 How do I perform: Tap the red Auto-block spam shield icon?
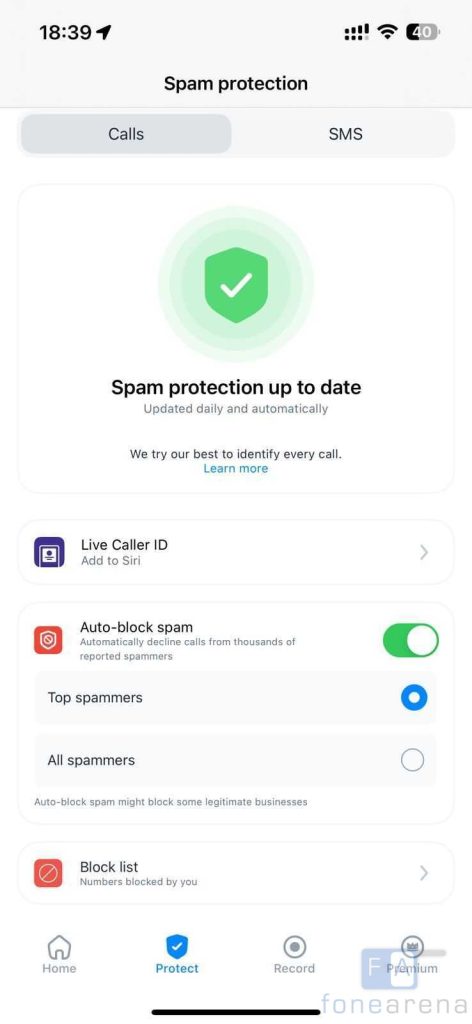[48, 641]
